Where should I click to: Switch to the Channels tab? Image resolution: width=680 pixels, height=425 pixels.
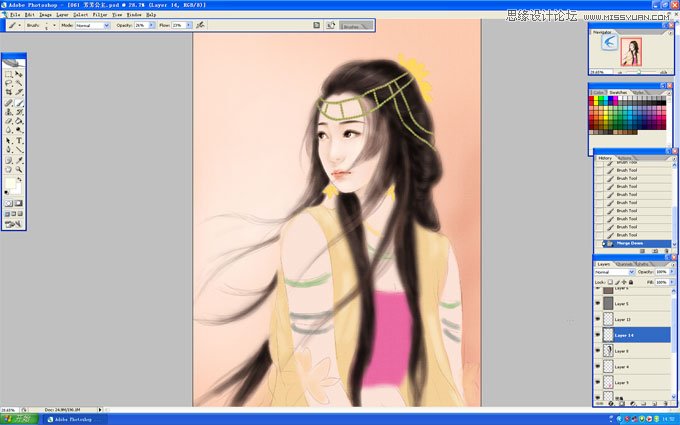(x=624, y=264)
